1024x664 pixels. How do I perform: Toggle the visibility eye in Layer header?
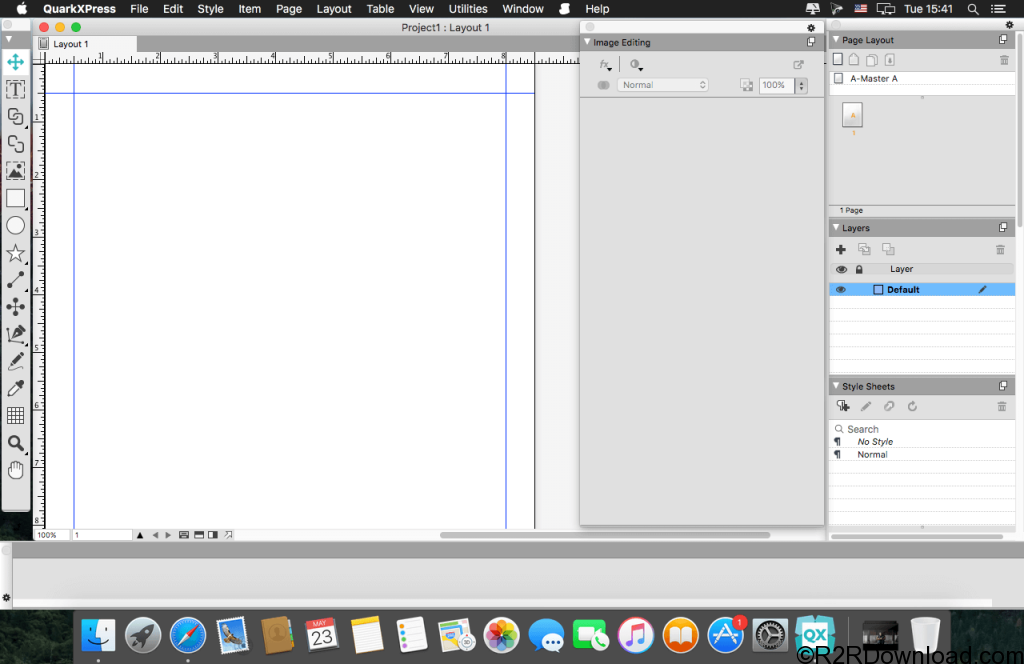841,270
